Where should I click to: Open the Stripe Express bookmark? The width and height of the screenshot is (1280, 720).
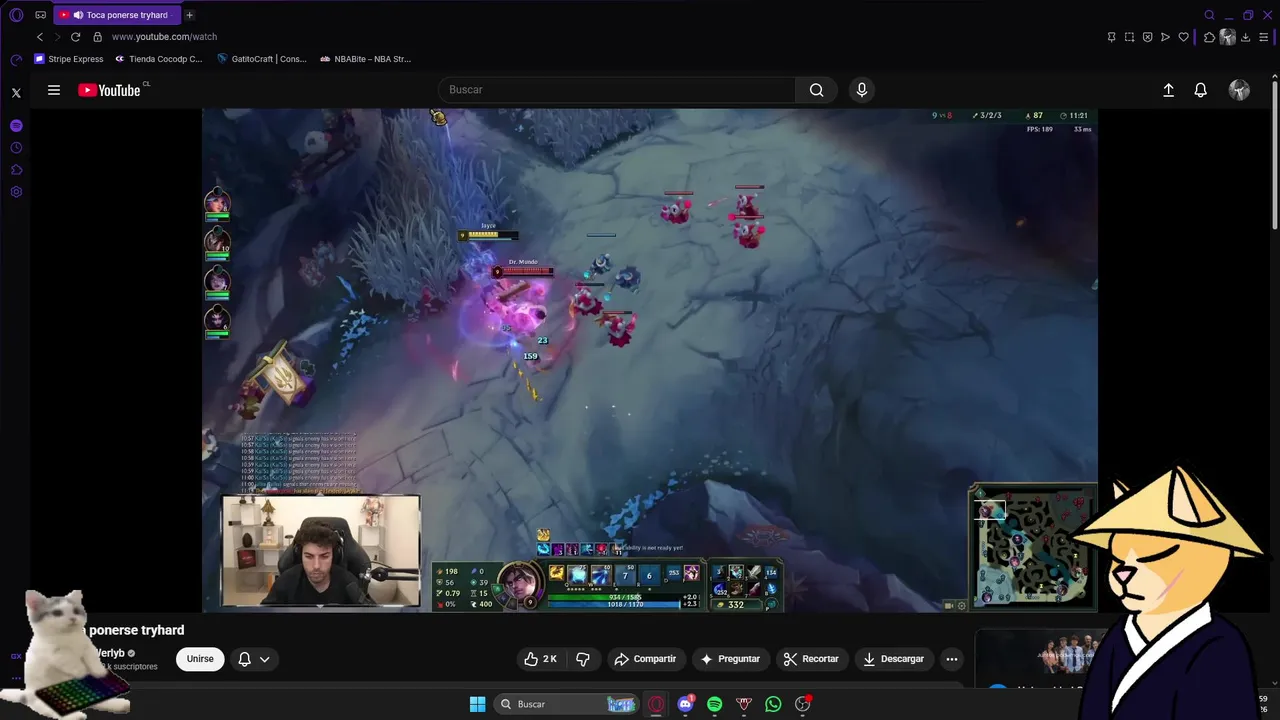coord(69,59)
